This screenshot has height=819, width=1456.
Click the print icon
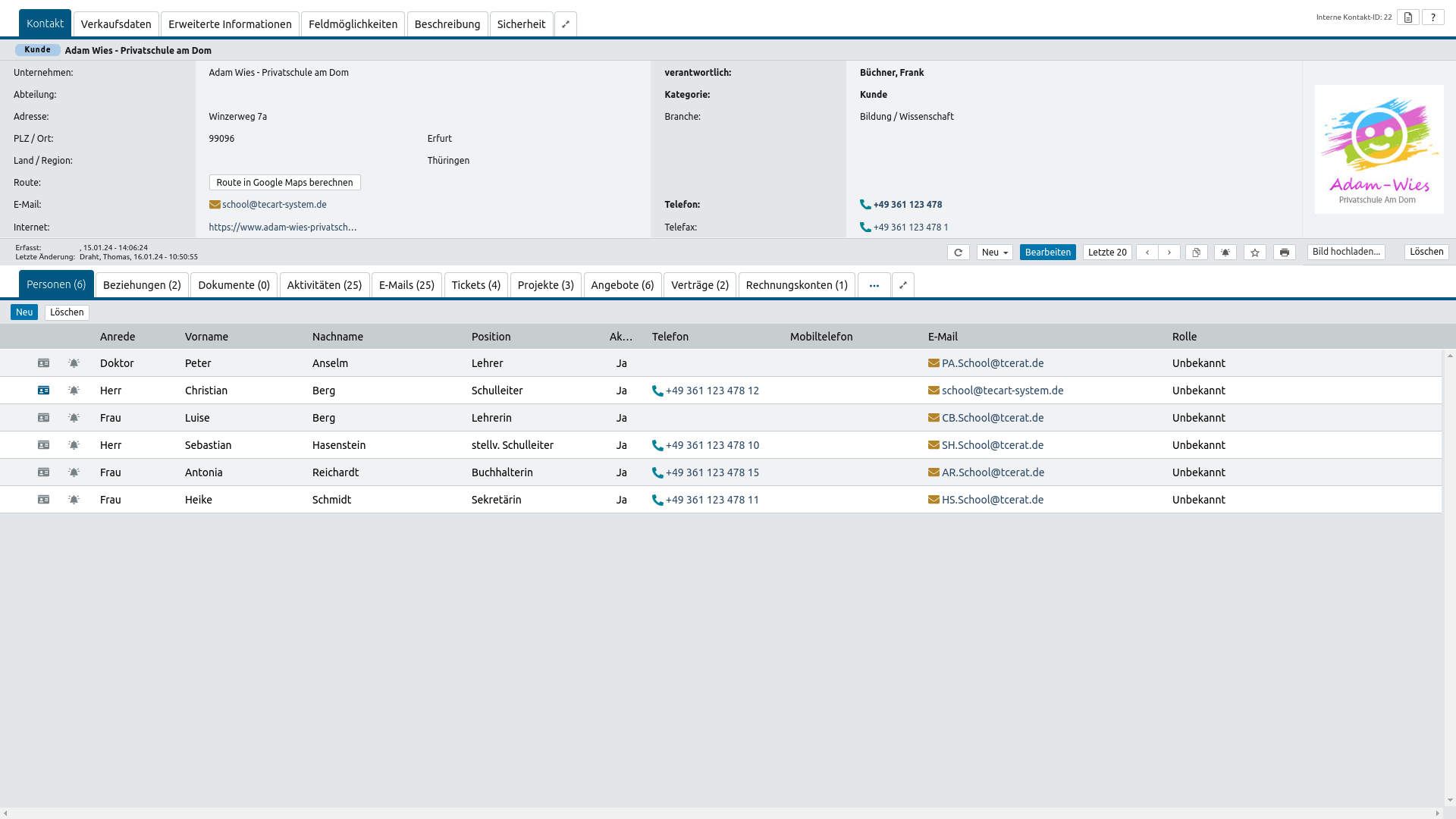coord(1284,253)
